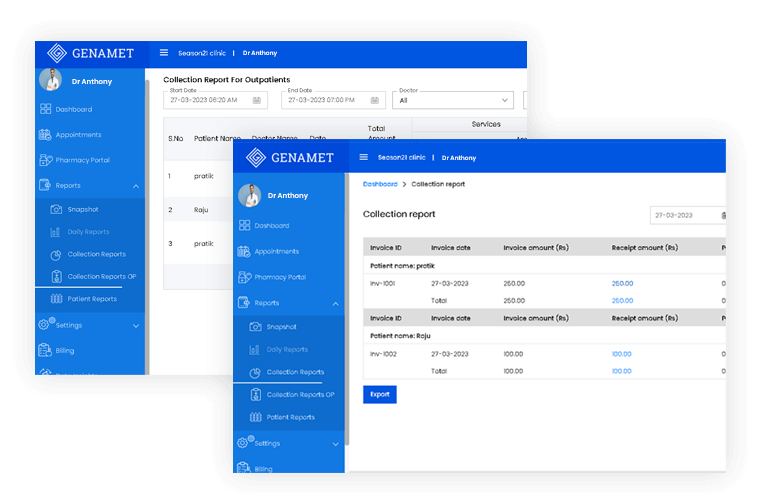
Task: Click the Snapshot camera icon in back sidebar
Action: [56, 209]
